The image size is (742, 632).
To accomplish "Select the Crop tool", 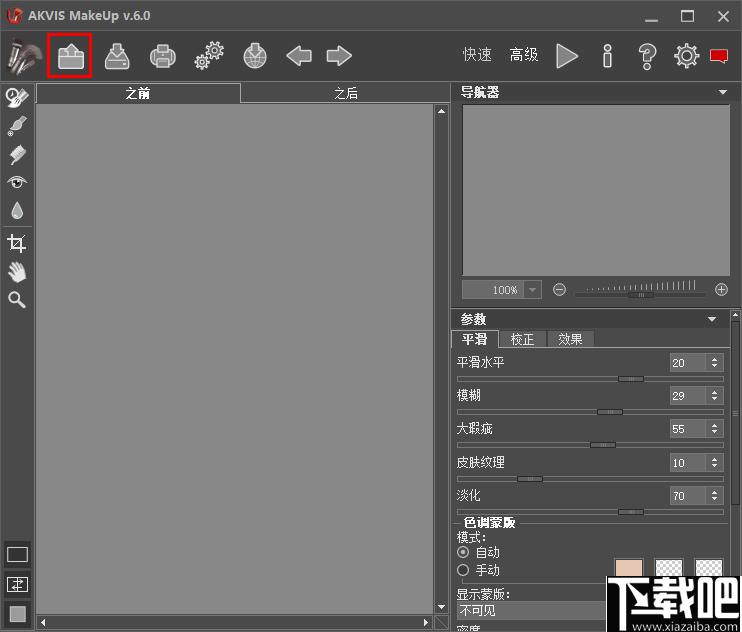I will click(x=17, y=243).
